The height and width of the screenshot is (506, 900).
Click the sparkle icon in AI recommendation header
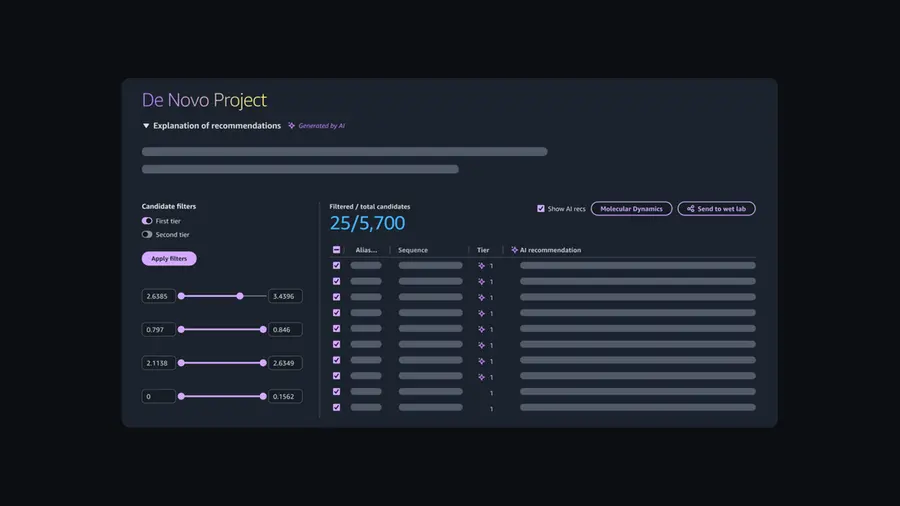click(x=514, y=250)
